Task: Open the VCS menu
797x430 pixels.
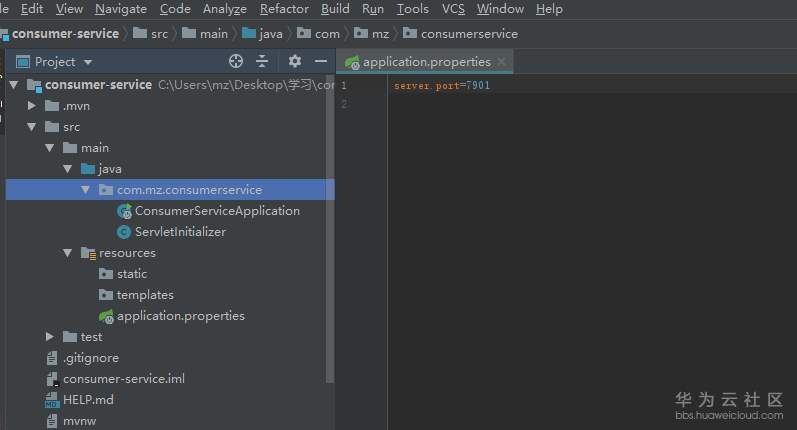Action: (453, 9)
